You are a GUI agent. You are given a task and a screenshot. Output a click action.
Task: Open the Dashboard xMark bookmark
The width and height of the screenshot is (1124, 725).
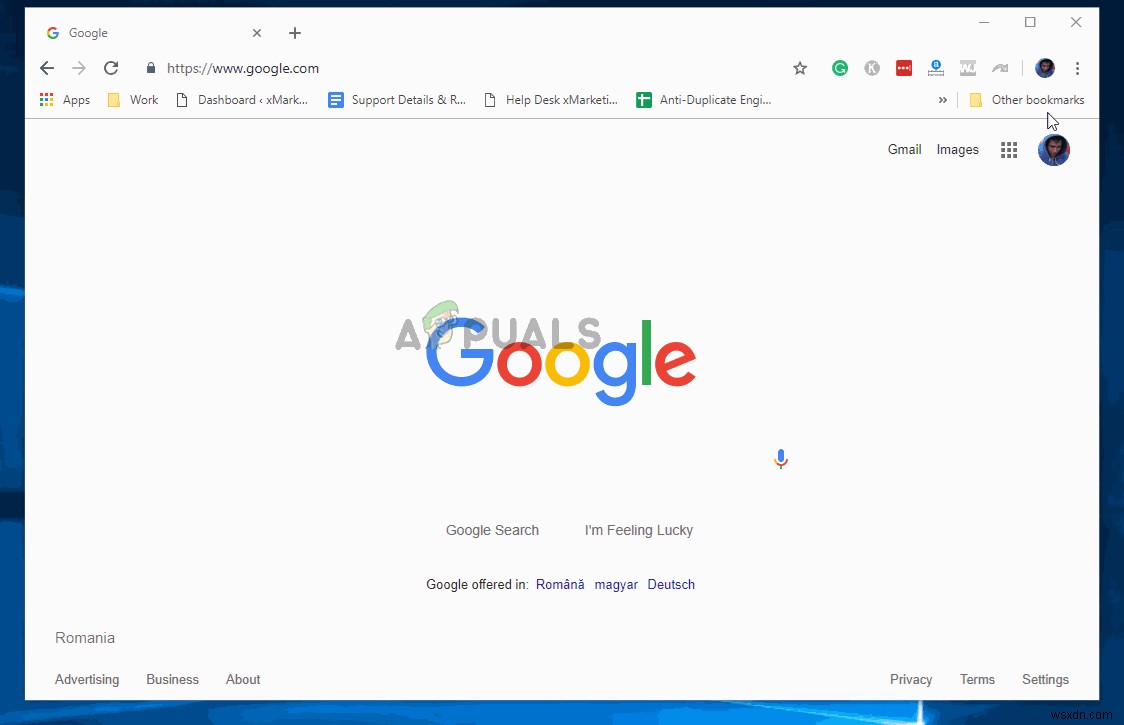242,100
